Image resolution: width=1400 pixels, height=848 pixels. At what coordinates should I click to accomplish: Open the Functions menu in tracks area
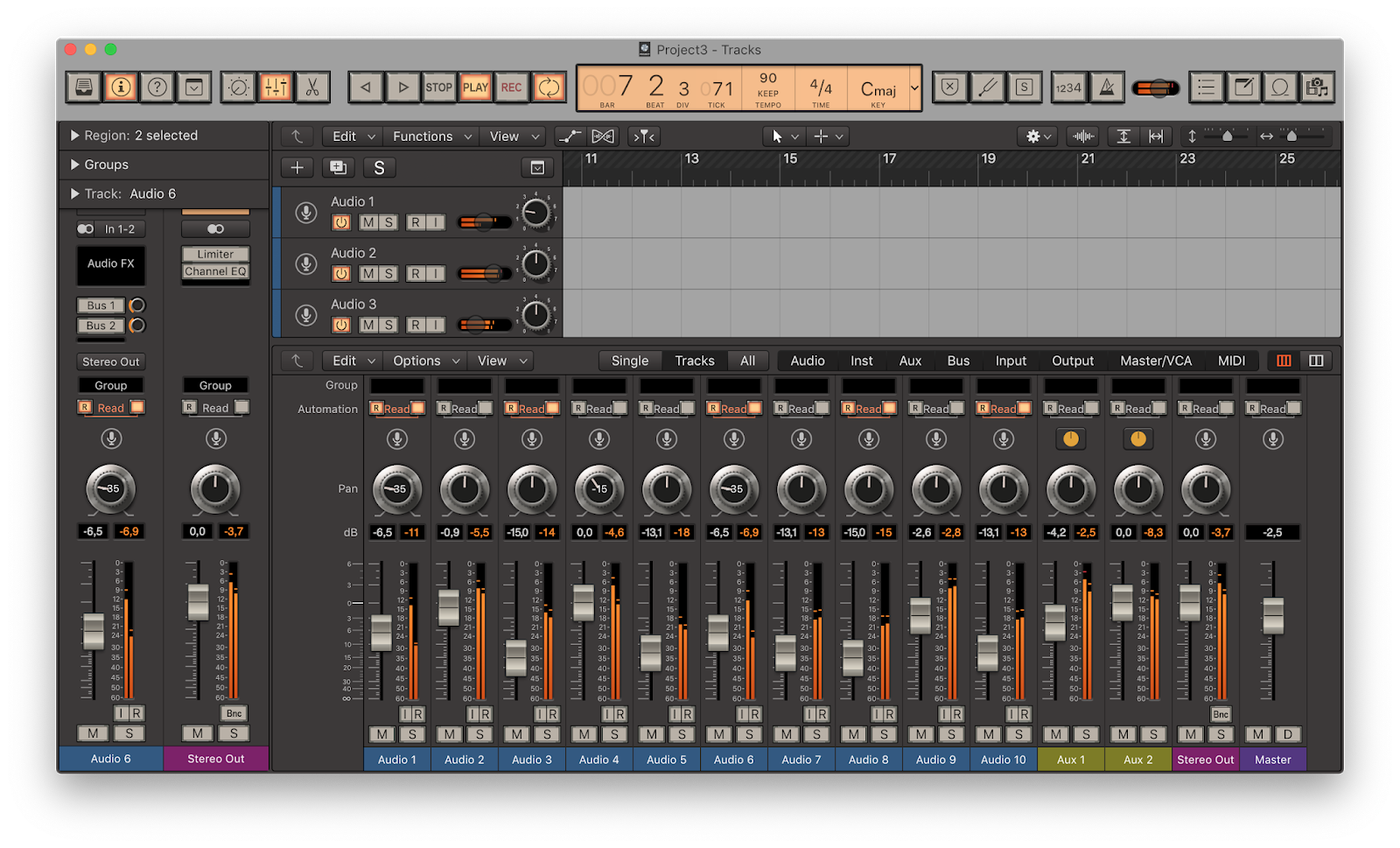click(x=431, y=136)
